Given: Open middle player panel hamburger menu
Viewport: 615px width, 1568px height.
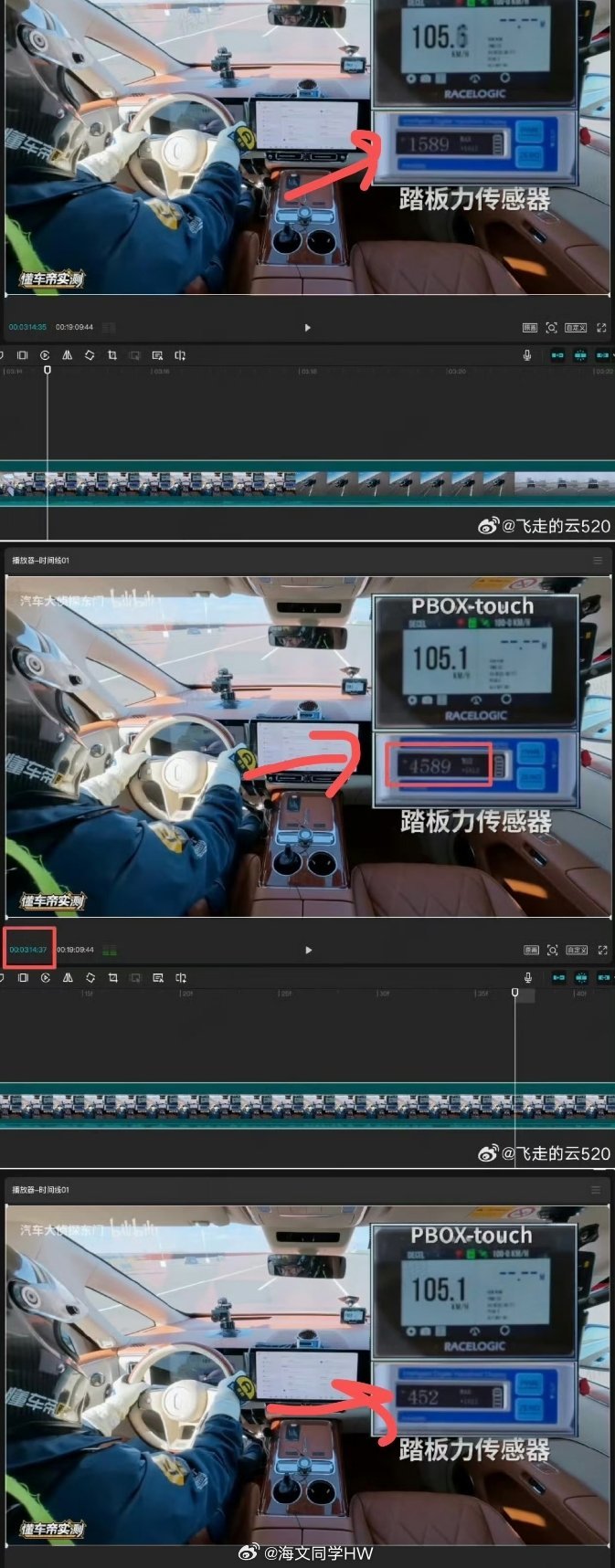Looking at the screenshot, I should [x=598, y=561].
